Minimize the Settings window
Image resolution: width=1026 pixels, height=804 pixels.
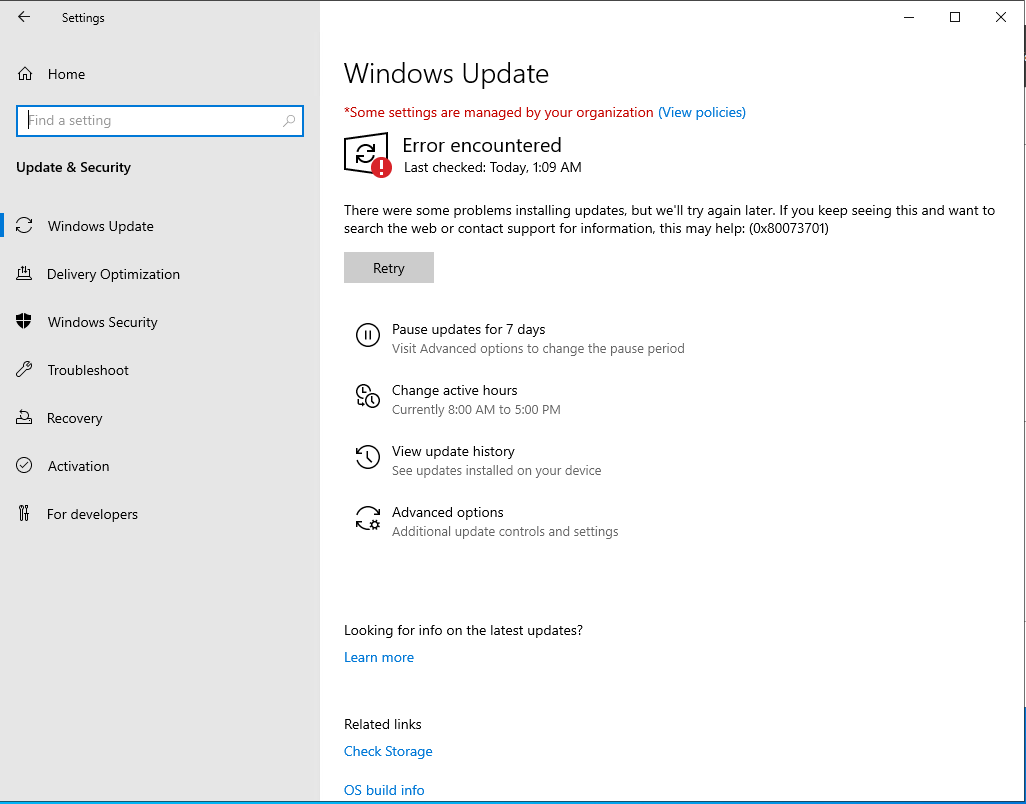(x=909, y=17)
